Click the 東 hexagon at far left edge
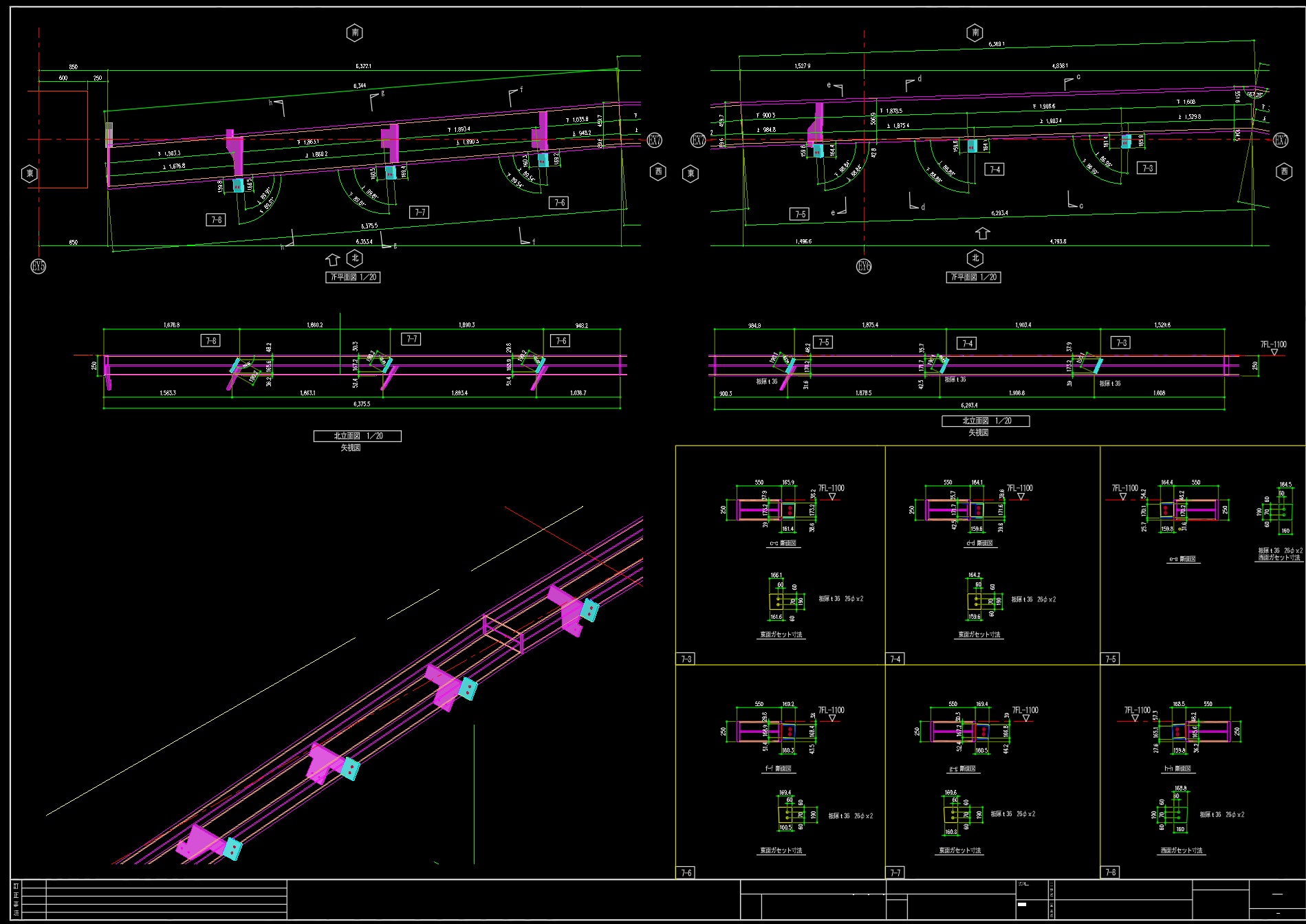The image size is (1306, 924). click(30, 173)
